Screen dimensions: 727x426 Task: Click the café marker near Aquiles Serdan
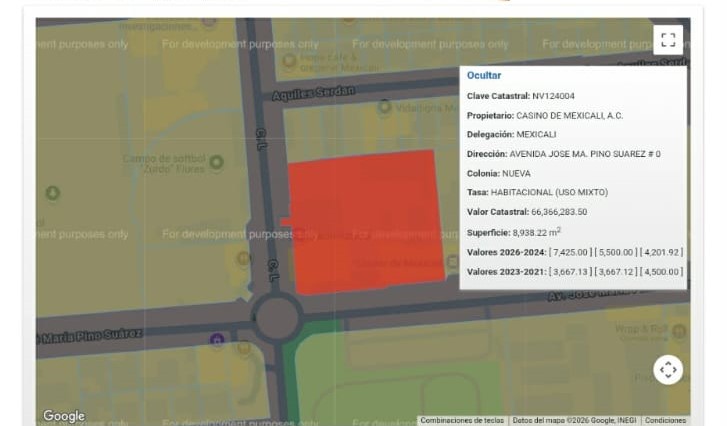click(x=289, y=60)
